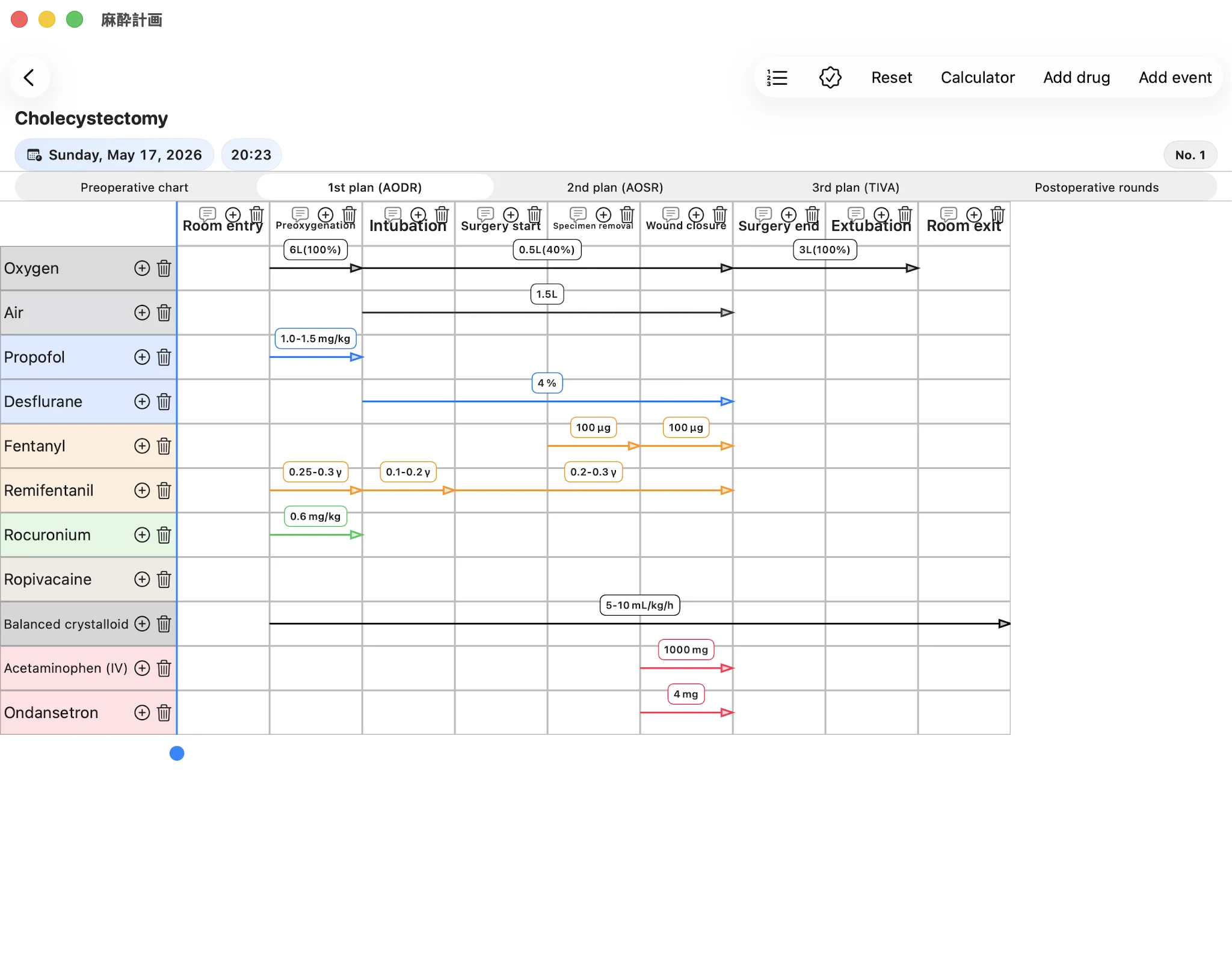The image size is (1232, 962).
Task: Edit the 4 mg ondansetron label
Action: [x=686, y=694]
